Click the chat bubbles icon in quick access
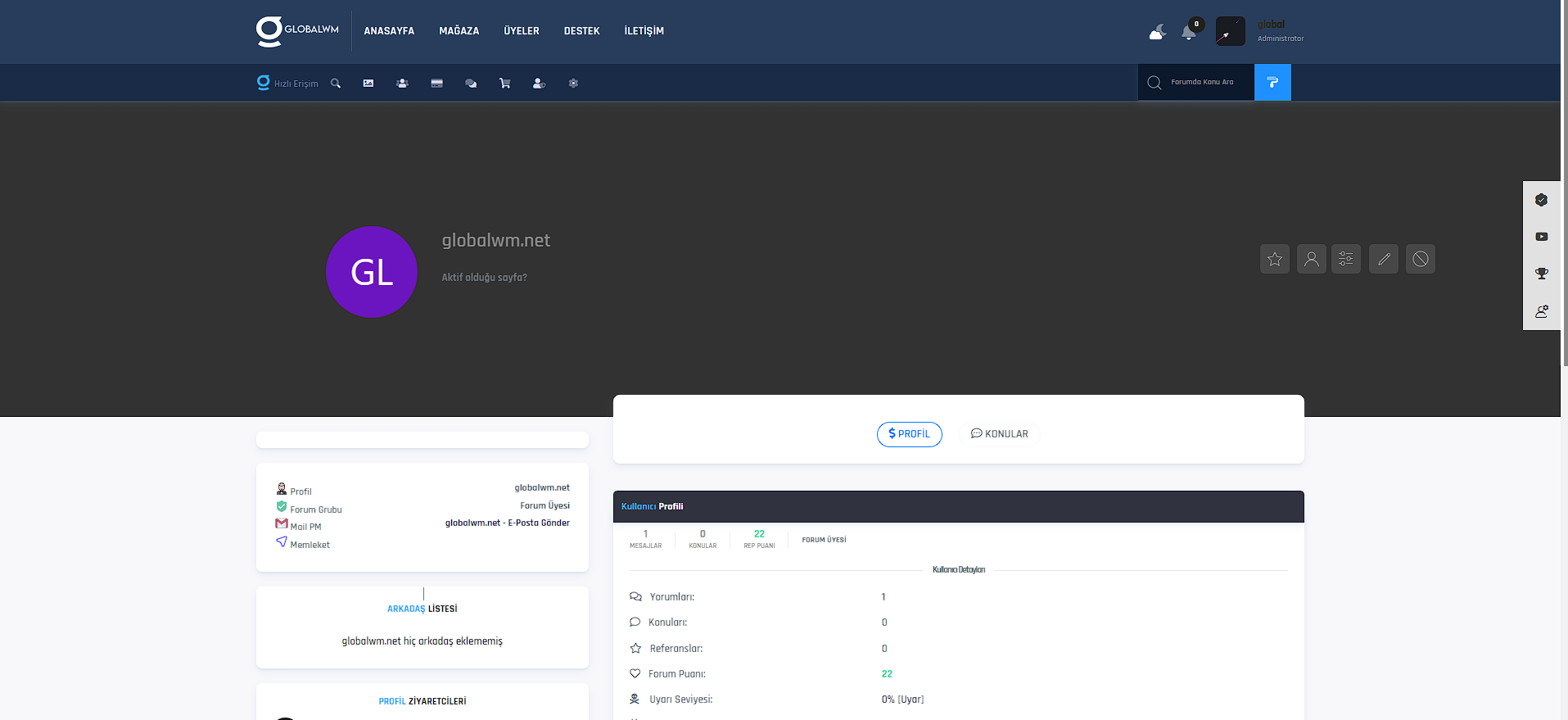Viewport: 1568px width, 720px height. (x=471, y=84)
